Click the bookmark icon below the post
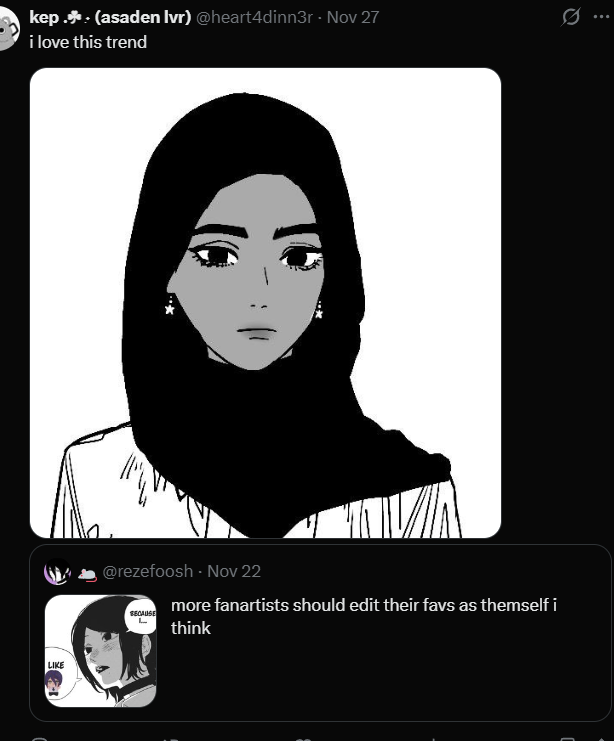The image size is (614, 741). point(567,738)
